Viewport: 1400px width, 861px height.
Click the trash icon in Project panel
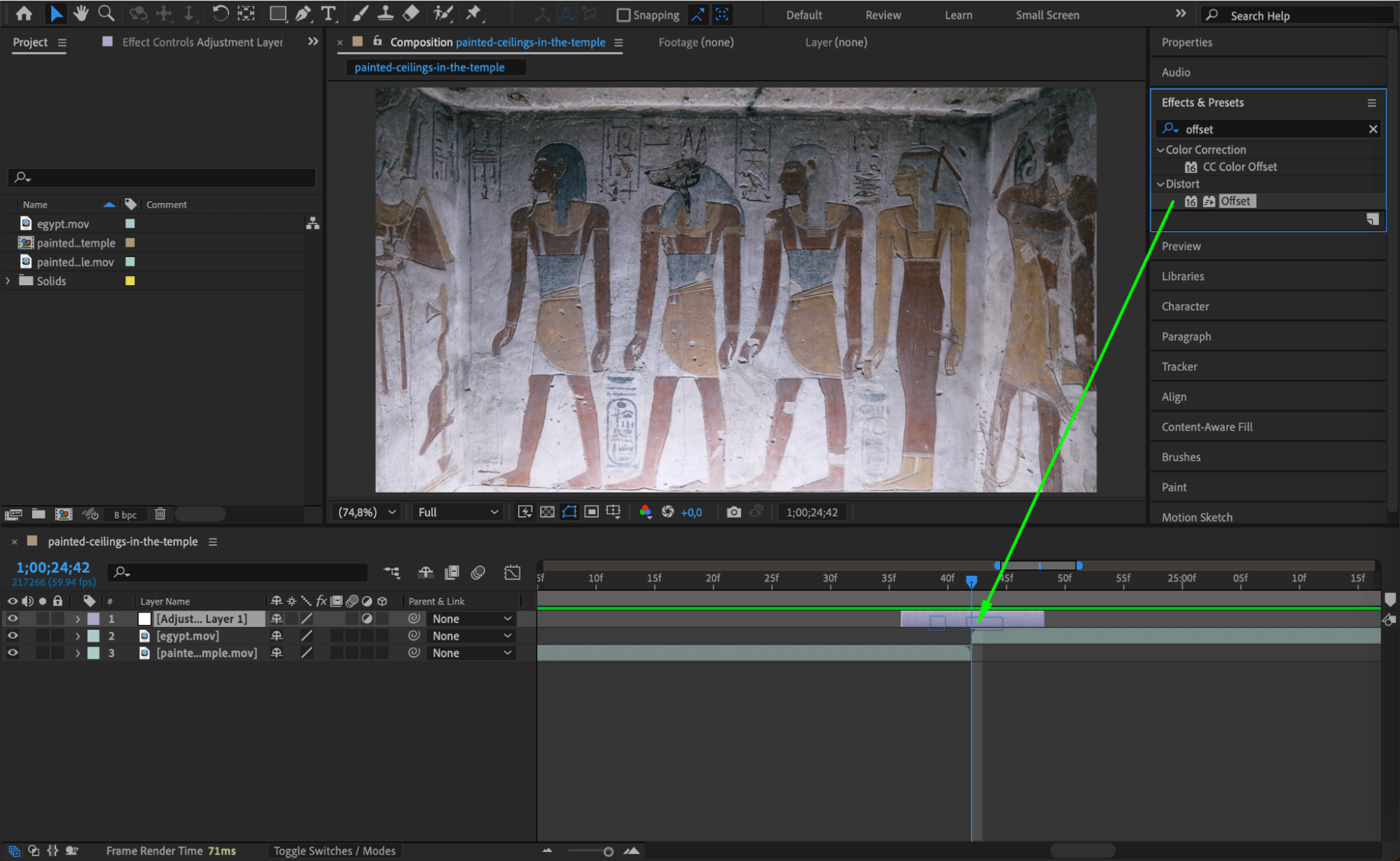click(x=160, y=514)
